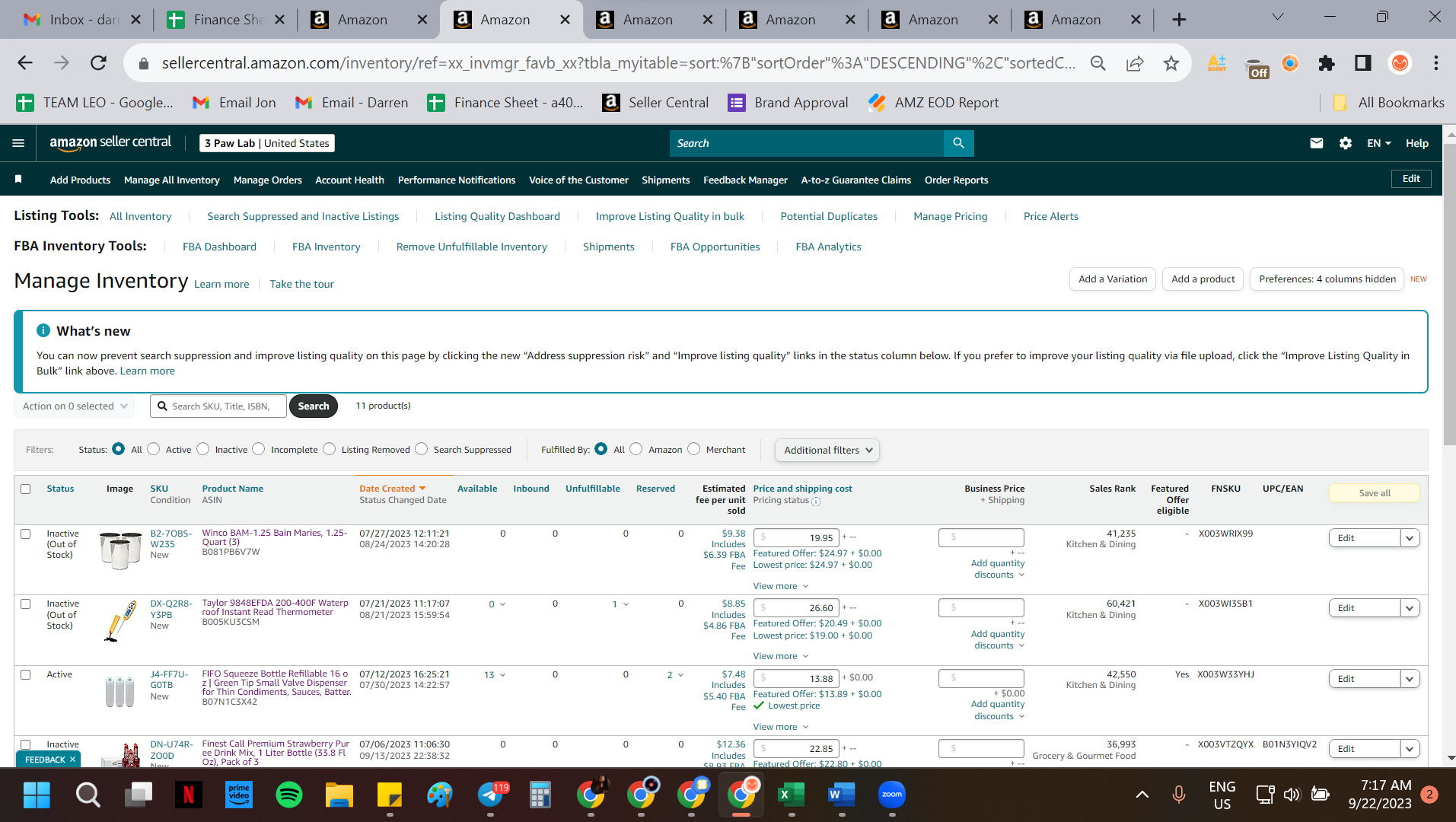
Task: Open the Chrome three-dot menu
Action: click(1436, 63)
